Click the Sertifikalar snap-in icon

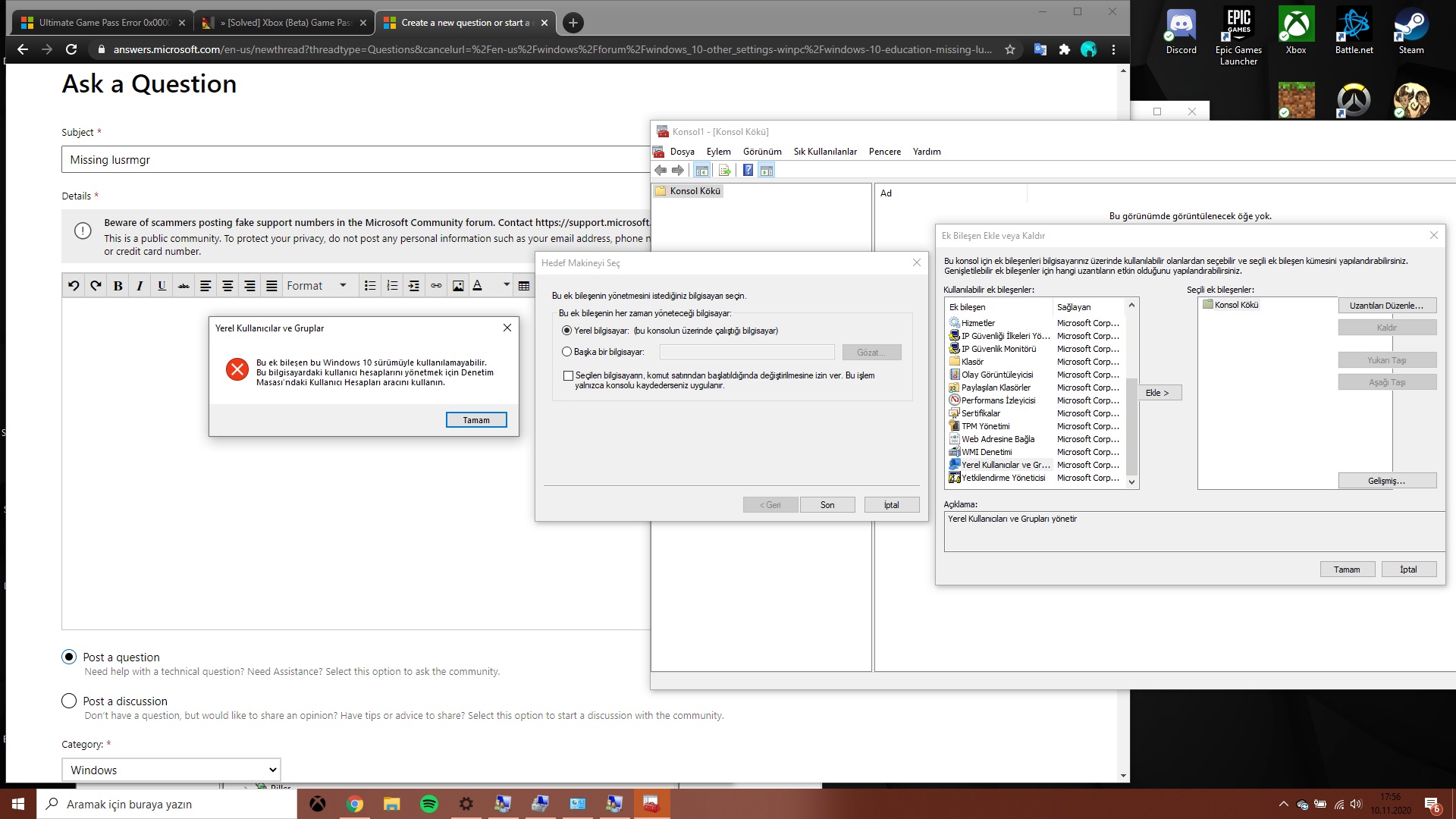pos(953,412)
